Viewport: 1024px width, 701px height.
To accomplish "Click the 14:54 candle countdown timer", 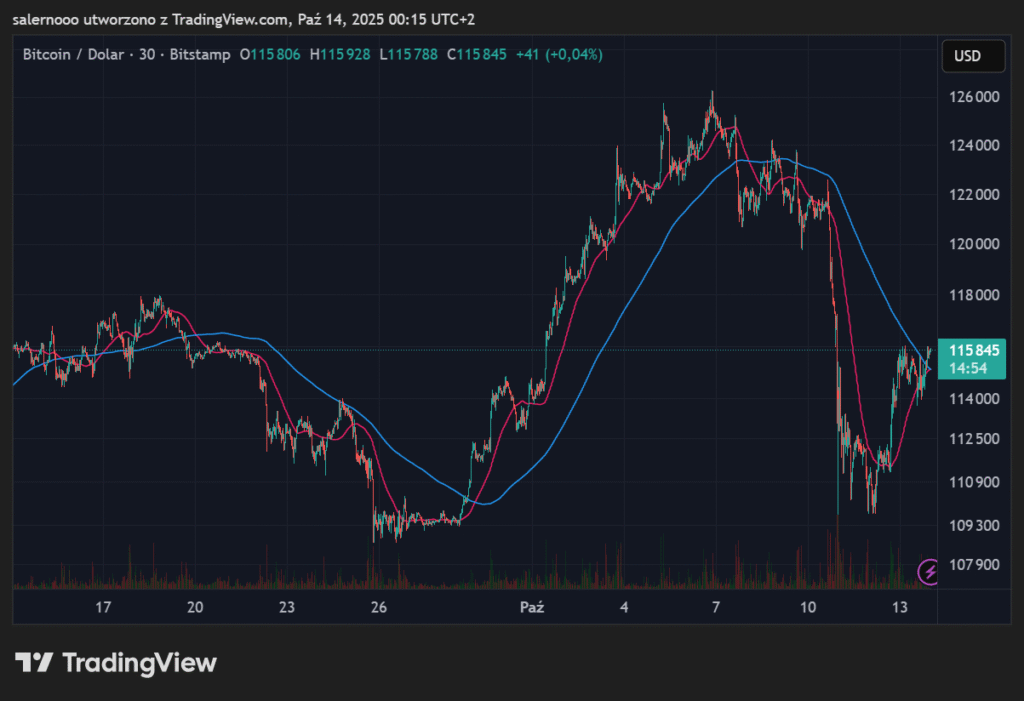I will pyautogui.click(x=968, y=368).
